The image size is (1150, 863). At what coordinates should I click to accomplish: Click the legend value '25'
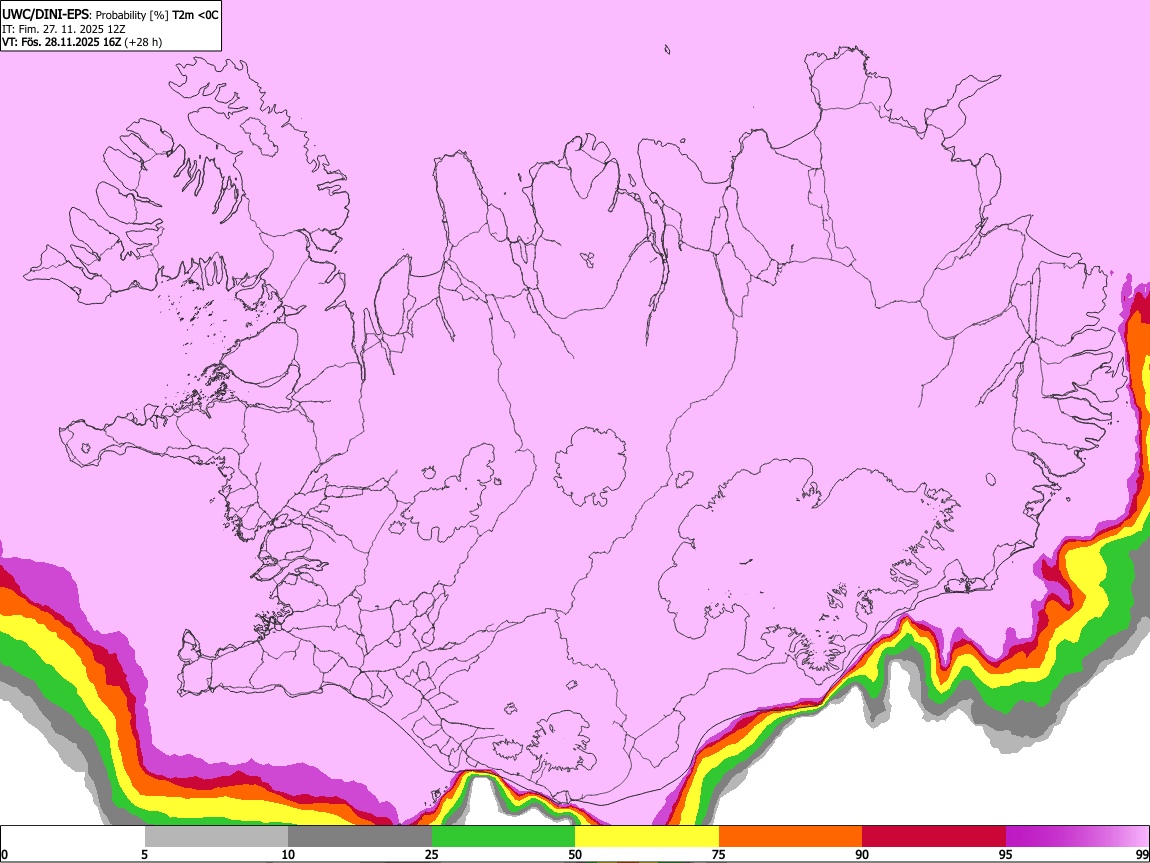click(431, 854)
